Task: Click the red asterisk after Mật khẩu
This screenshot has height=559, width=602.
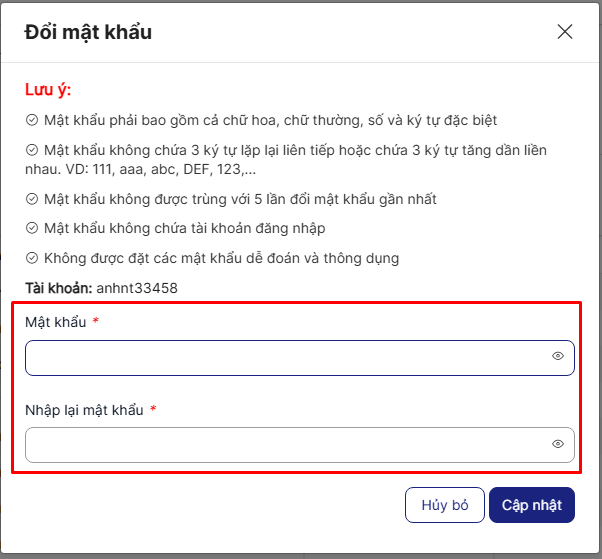Action: pyautogui.click(x=95, y=322)
